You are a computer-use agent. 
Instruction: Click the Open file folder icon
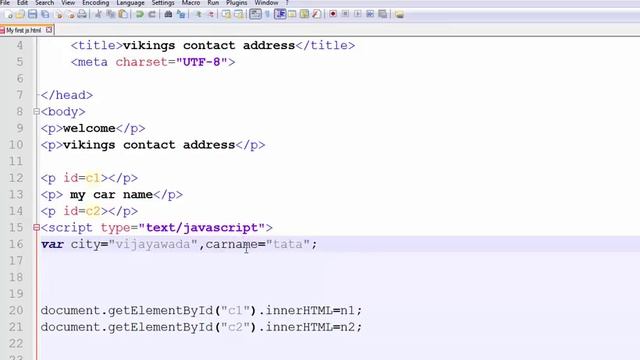click(x=20, y=14)
